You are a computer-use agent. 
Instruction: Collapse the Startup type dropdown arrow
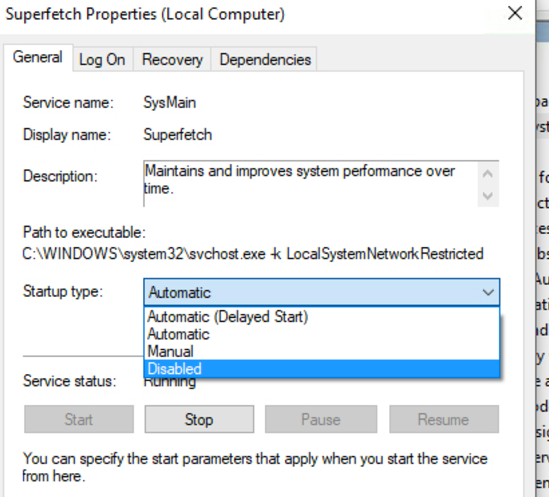click(488, 292)
